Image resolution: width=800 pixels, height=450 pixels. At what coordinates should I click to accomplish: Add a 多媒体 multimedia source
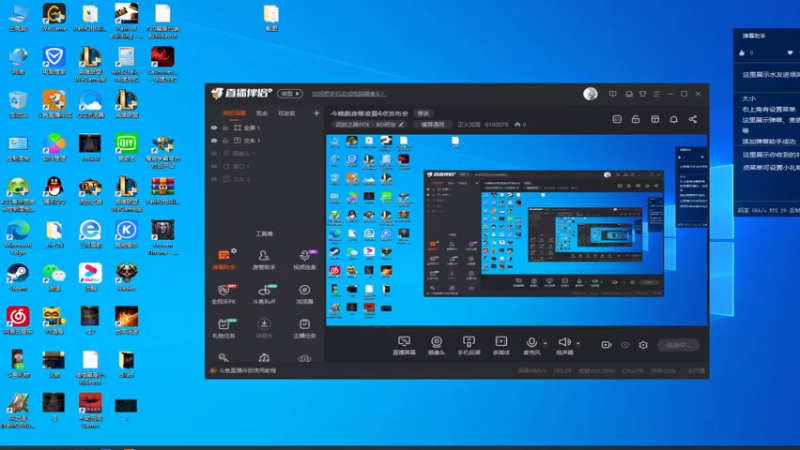(501, 345)
